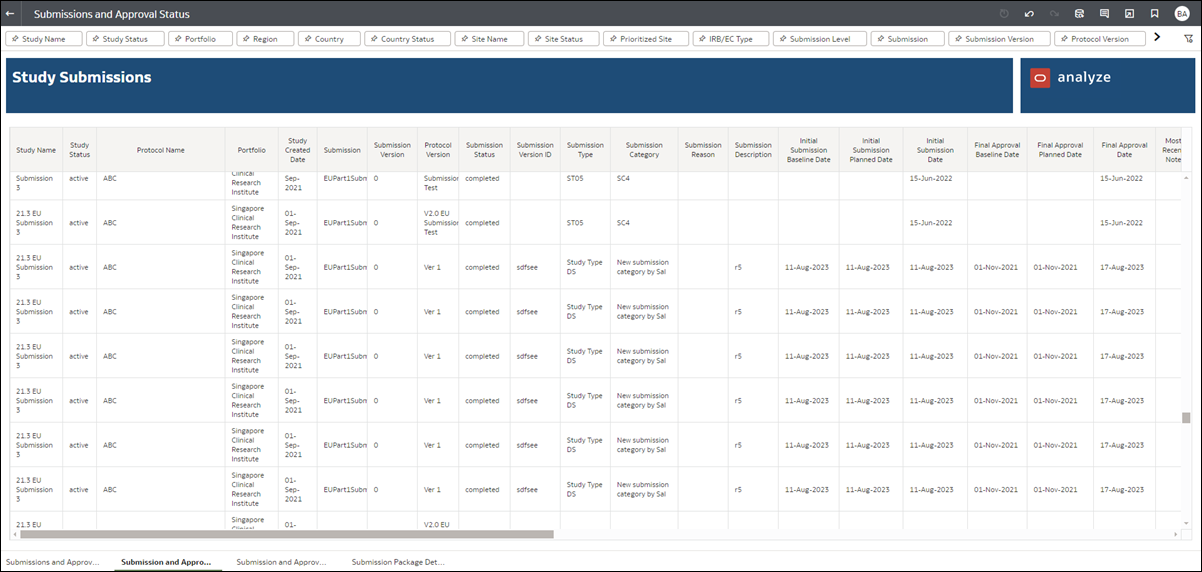1202x572 pixels.
Task: Click the Submission Status column header
Action: click(x=485, y=150)
